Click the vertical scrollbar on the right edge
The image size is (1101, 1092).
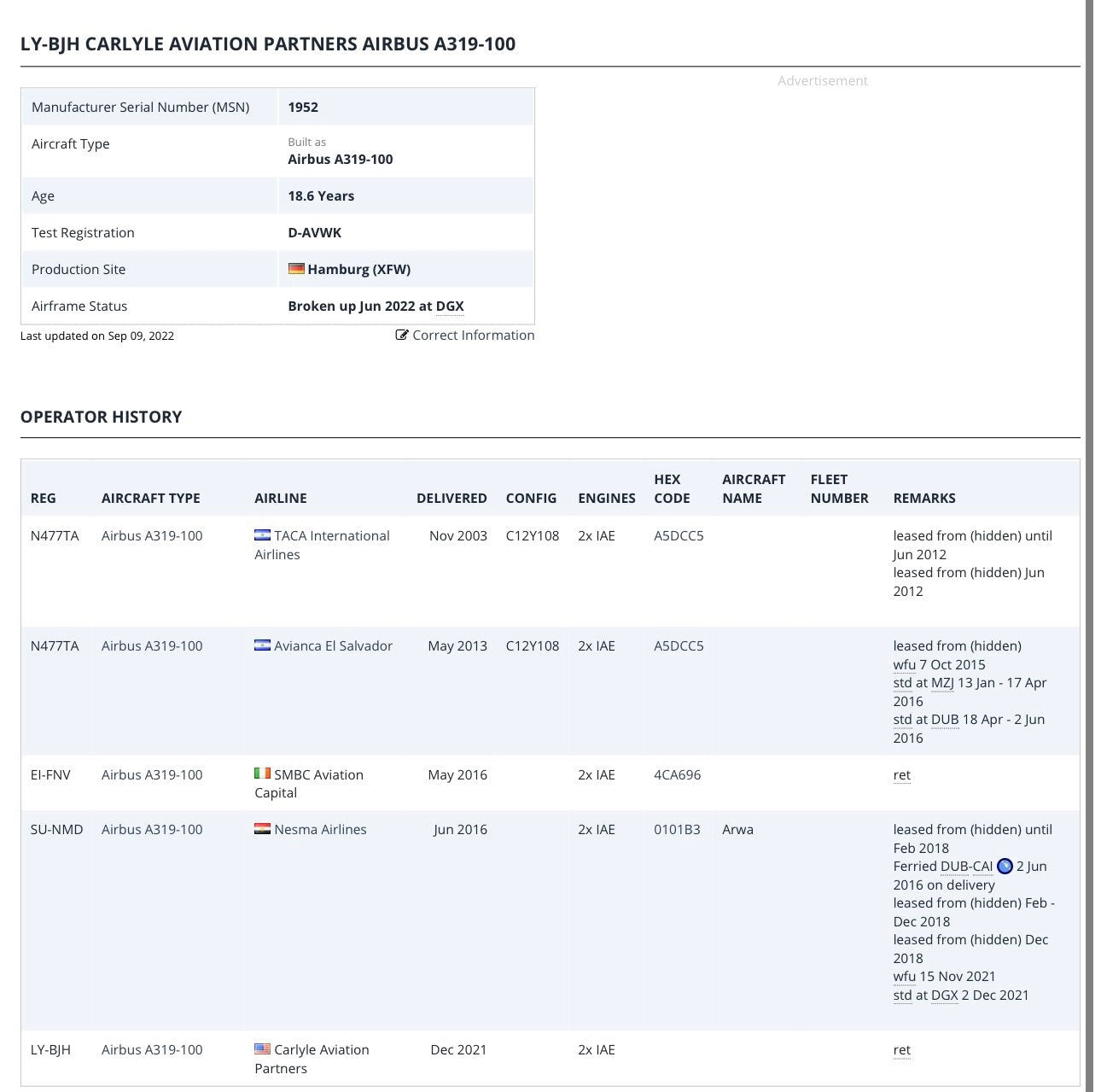click(1089, 546)
